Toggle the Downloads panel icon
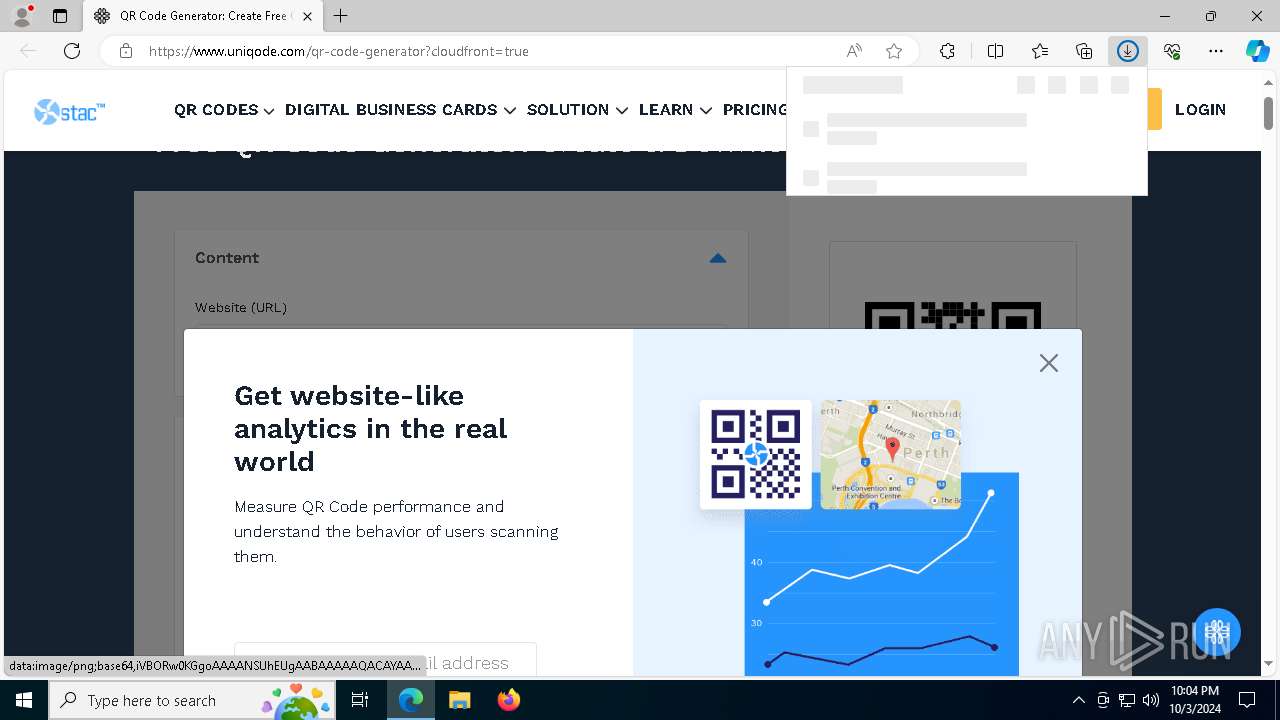Image resolution: width=1280 pixels, height=720 pixels. point(1128,51)
